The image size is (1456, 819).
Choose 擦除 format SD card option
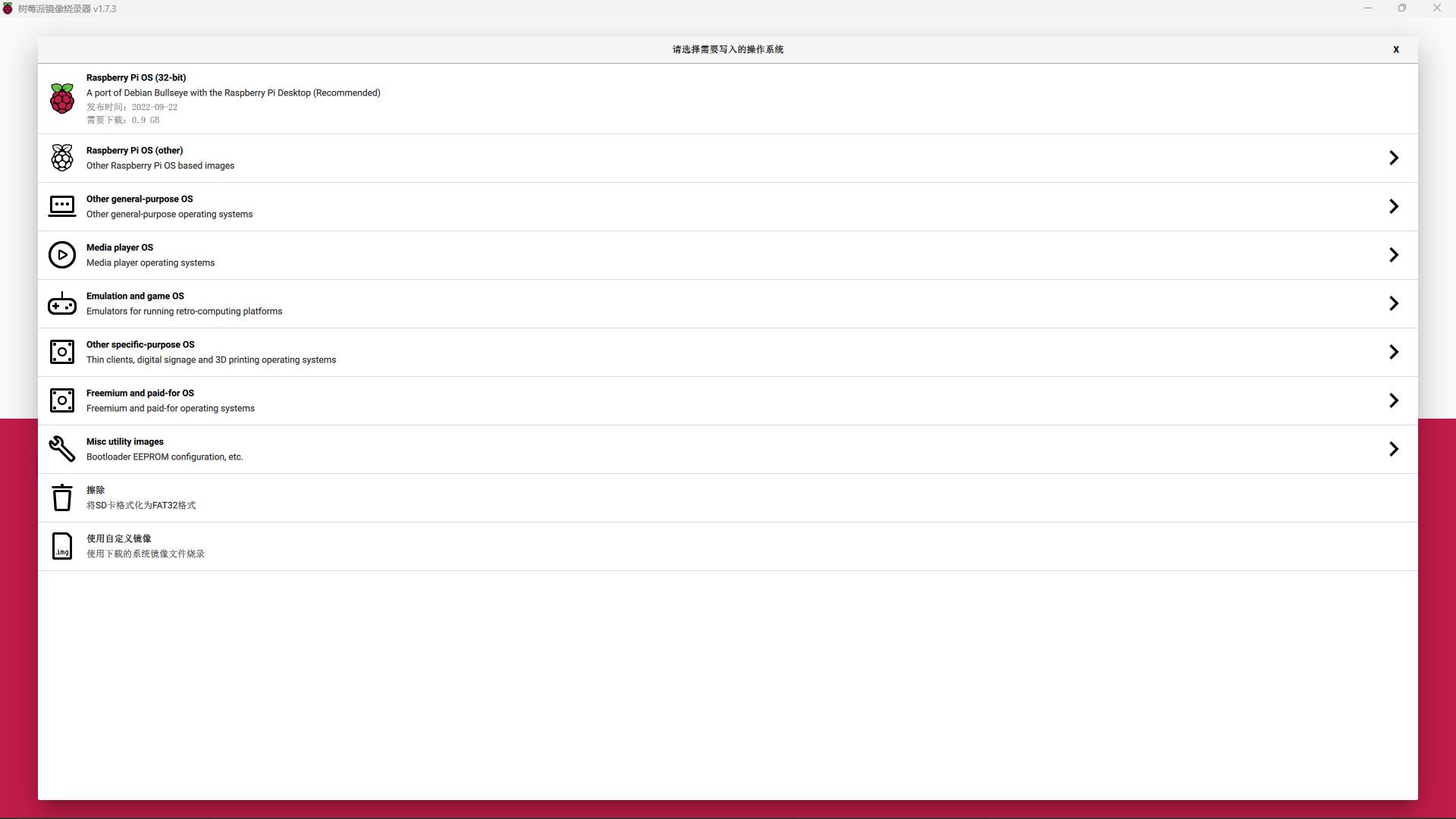click(x=96, y=490)
